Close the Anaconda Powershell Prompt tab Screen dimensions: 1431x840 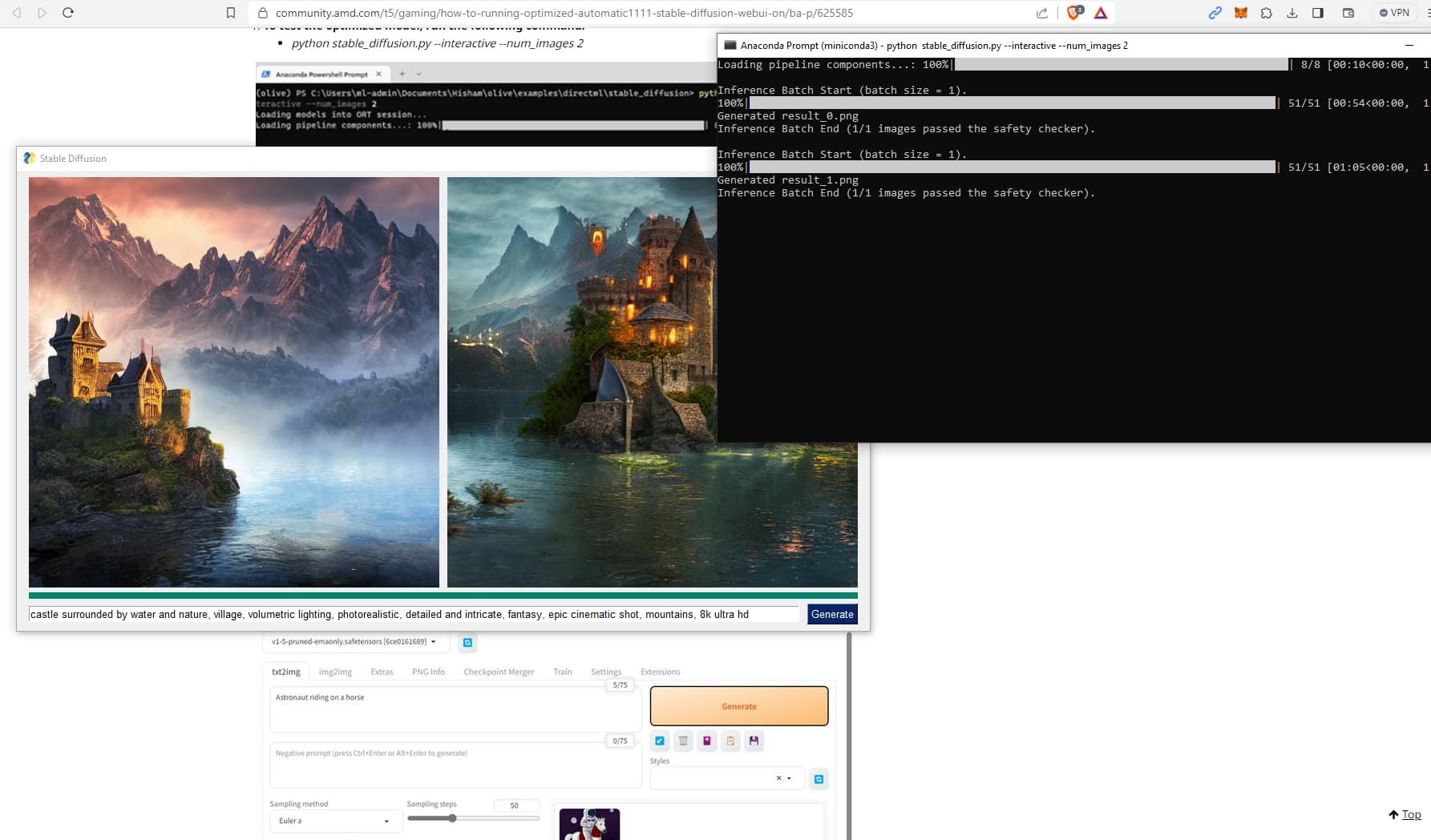point(379,74)
